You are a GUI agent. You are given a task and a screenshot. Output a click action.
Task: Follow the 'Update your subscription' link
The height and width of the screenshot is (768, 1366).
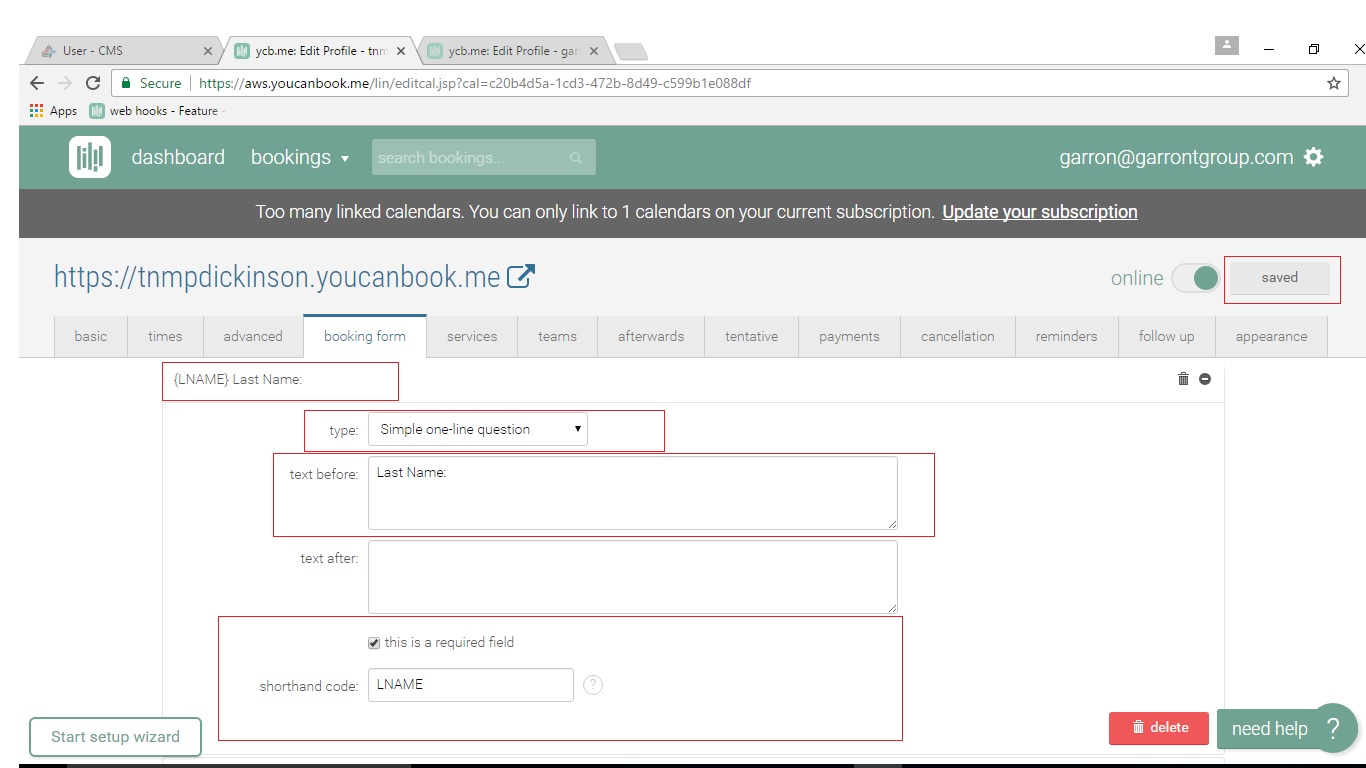pos(1039,212)
